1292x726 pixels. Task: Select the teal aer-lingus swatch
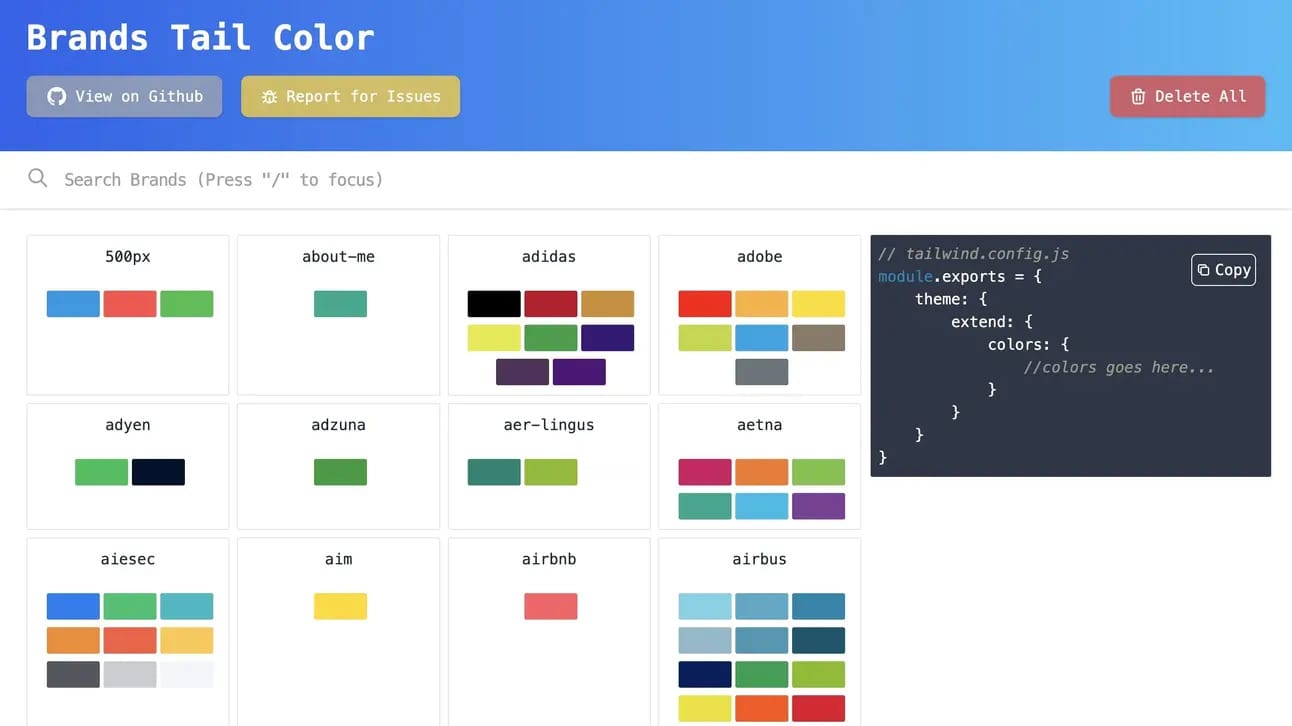tap(494, 472)
